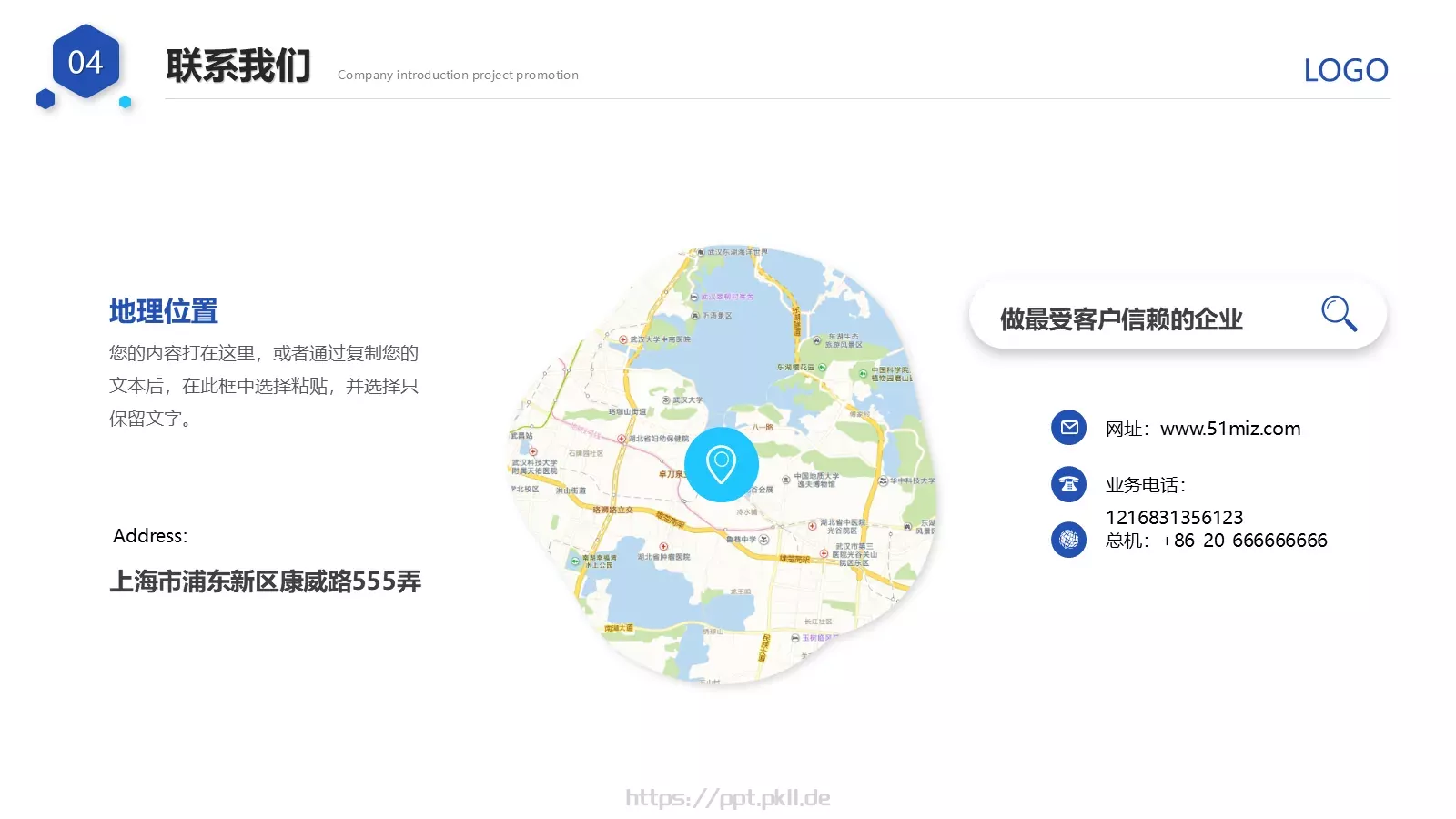
Task: Click the subtitle Company introduction project promotion
Action: [x=458, y=75]
